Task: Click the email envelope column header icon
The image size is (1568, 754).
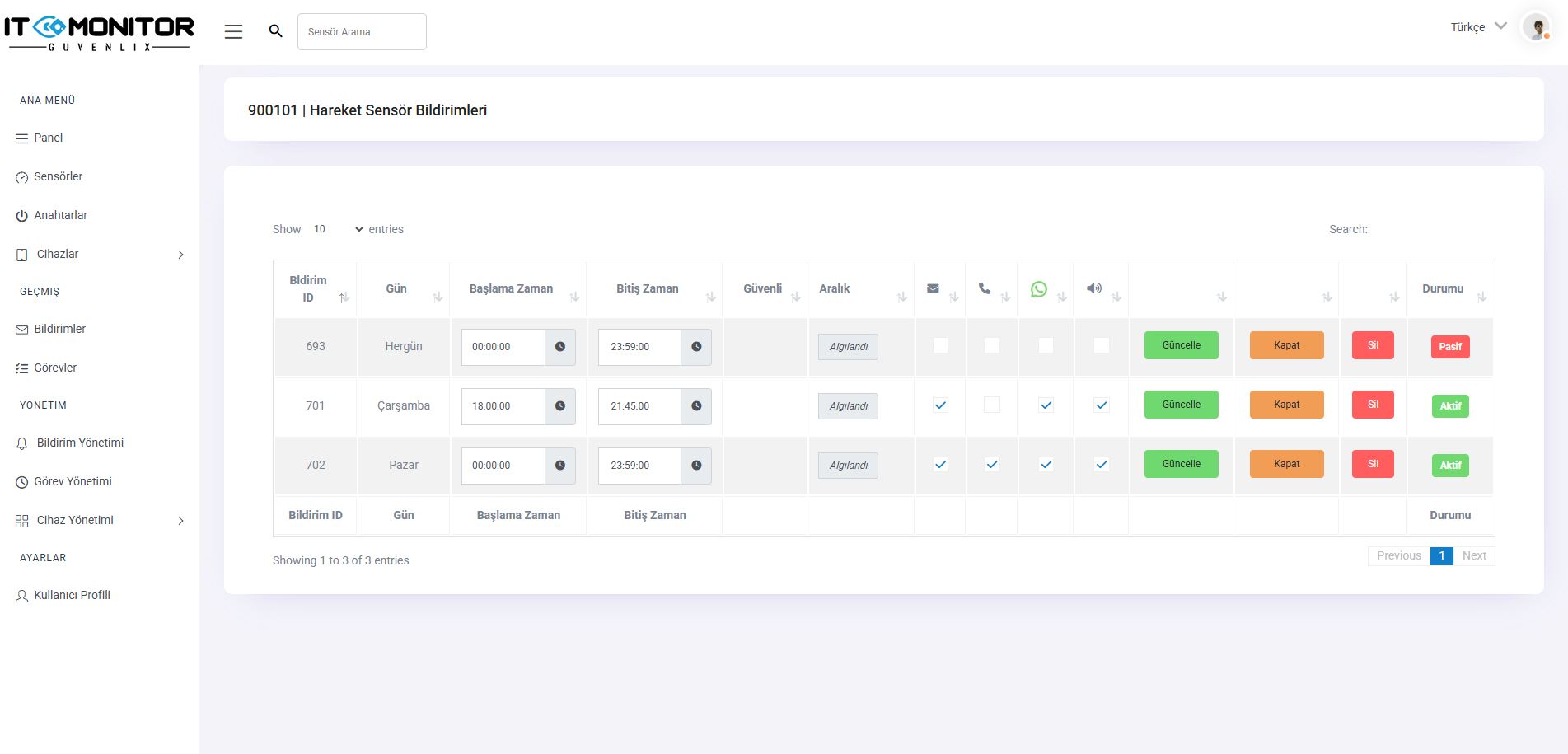Action: 933,288
